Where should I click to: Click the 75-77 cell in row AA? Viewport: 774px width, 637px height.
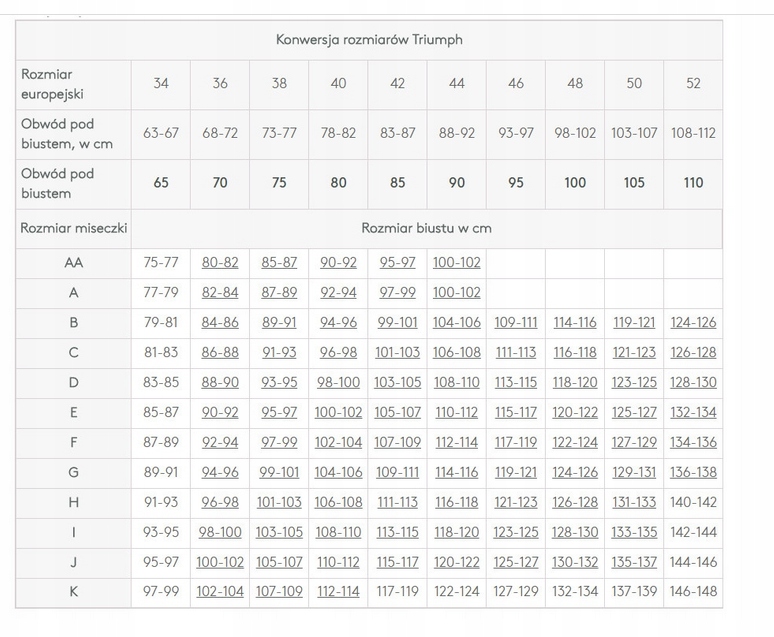(x=161, y=263)
